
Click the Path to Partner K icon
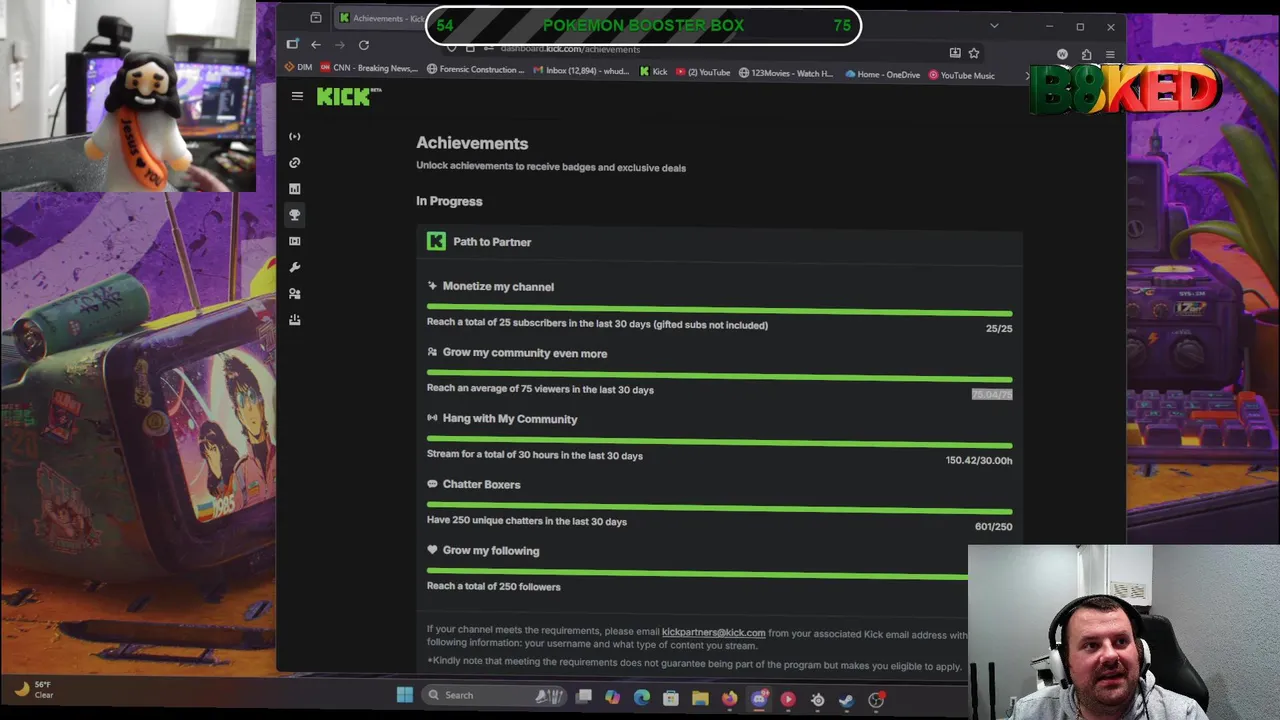click(x=436, y=241)
